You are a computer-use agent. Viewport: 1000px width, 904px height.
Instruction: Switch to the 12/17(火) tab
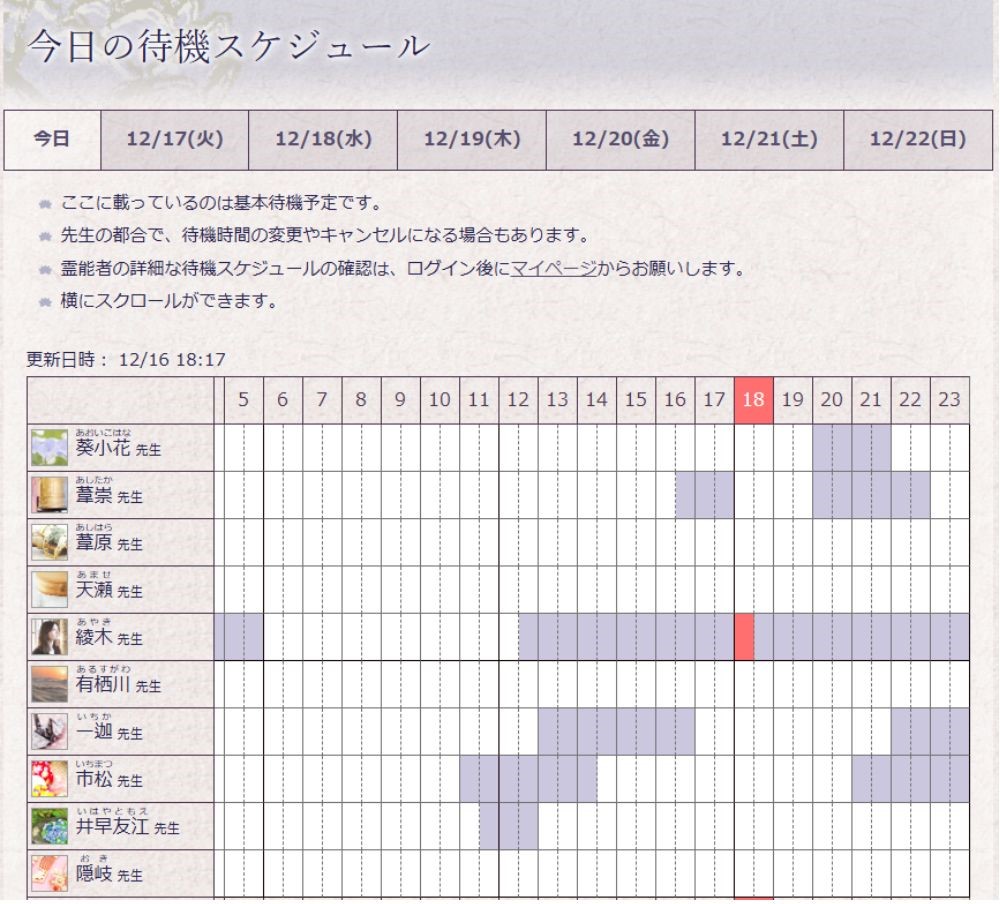pyautogui.click(x=175, y=140)
